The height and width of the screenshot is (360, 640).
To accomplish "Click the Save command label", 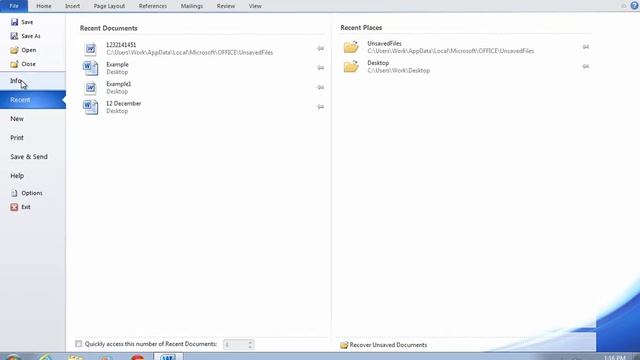I will point(27,22).
